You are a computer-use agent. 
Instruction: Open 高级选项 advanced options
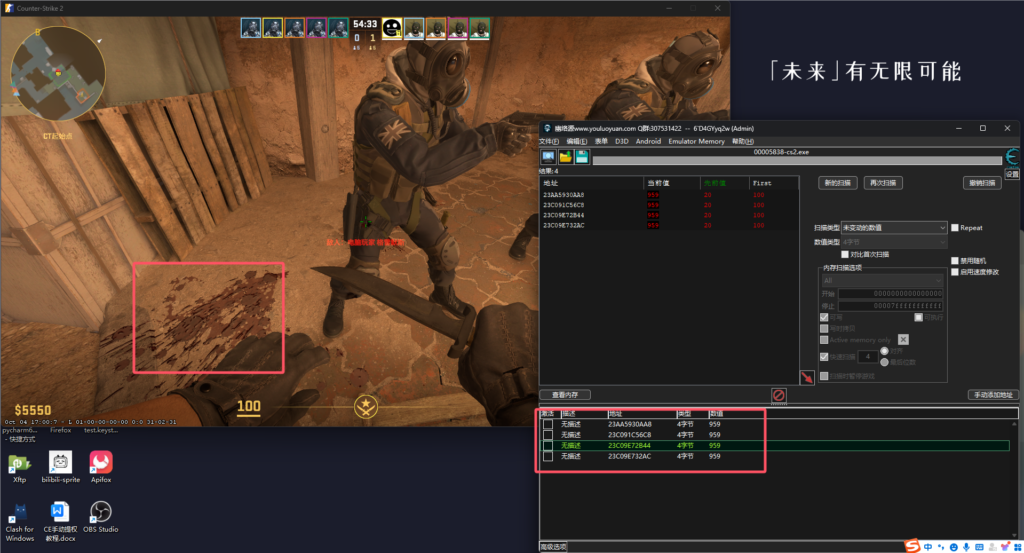coord(553,546)
